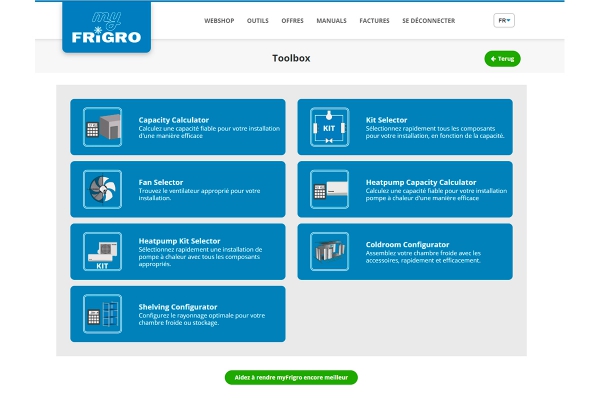
Task: Open the Heatpump Capacity Calculator title
Action: pos(421,182)
